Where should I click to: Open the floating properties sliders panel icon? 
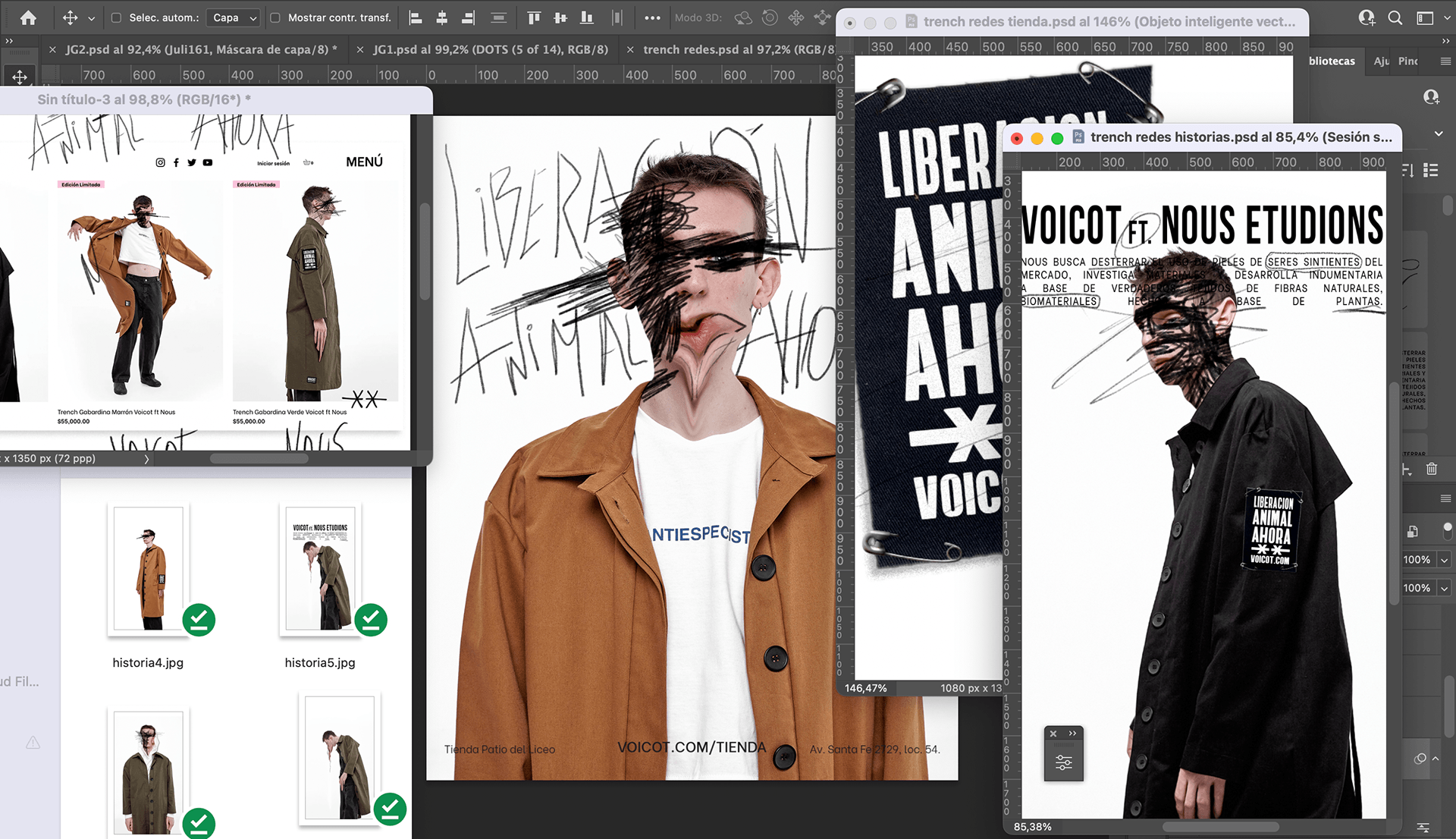(1063, 762)
